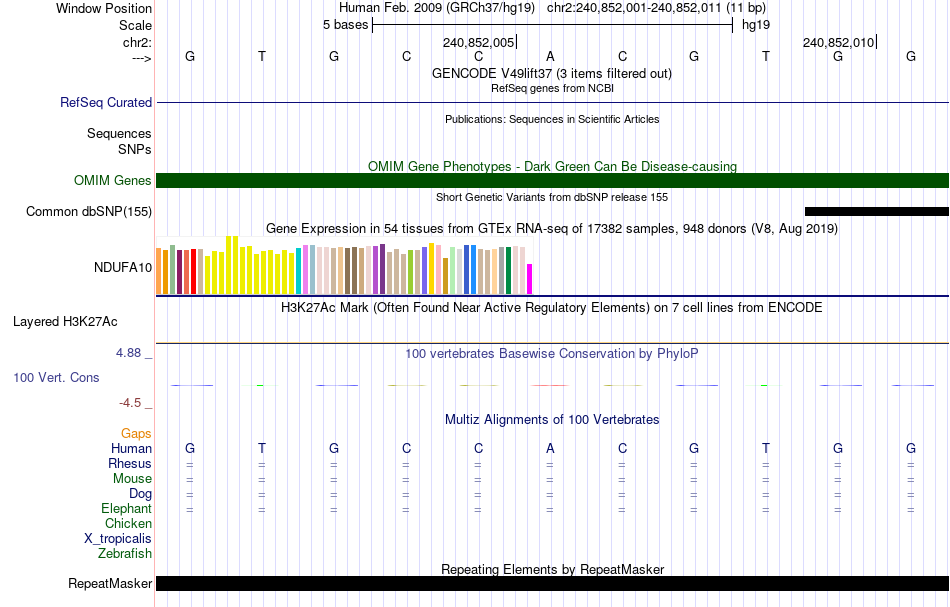Image resolution: width=950 pixels, height=607 pixels.
Task: Click the 100 Vert. Cons label
Action: coord(56,377)
